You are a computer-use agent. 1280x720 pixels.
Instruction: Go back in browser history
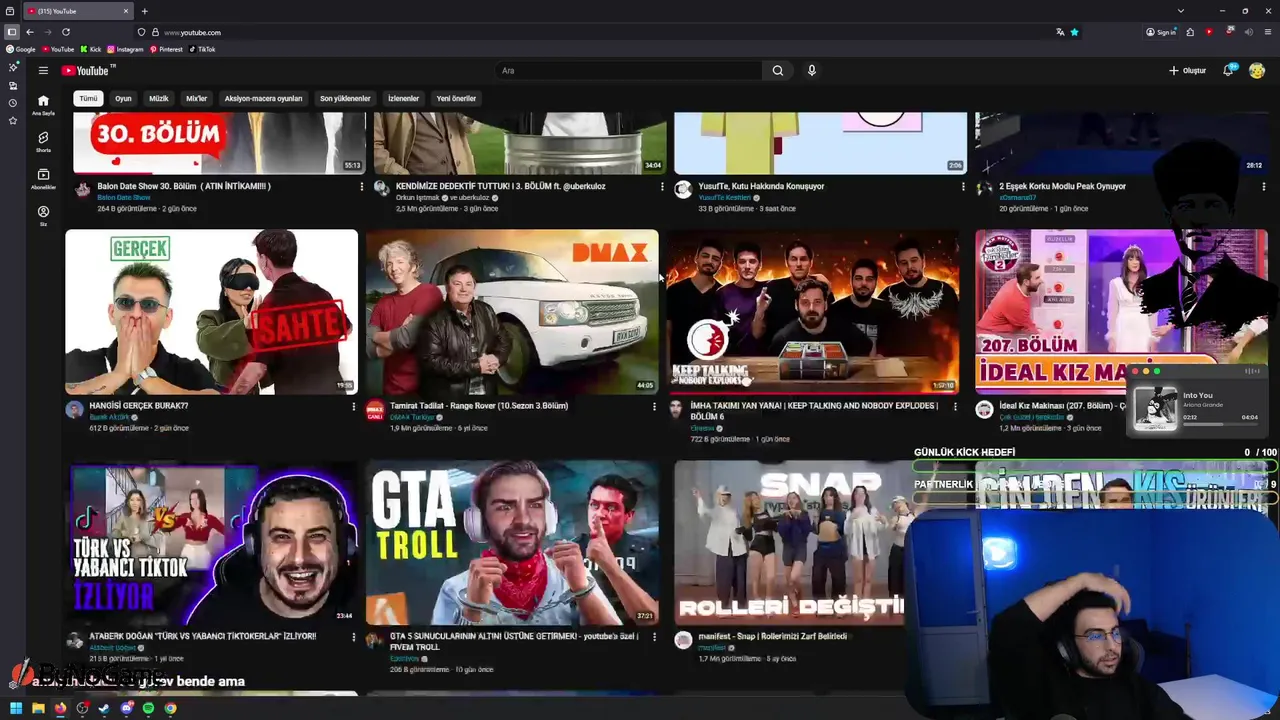coord(30,32)
